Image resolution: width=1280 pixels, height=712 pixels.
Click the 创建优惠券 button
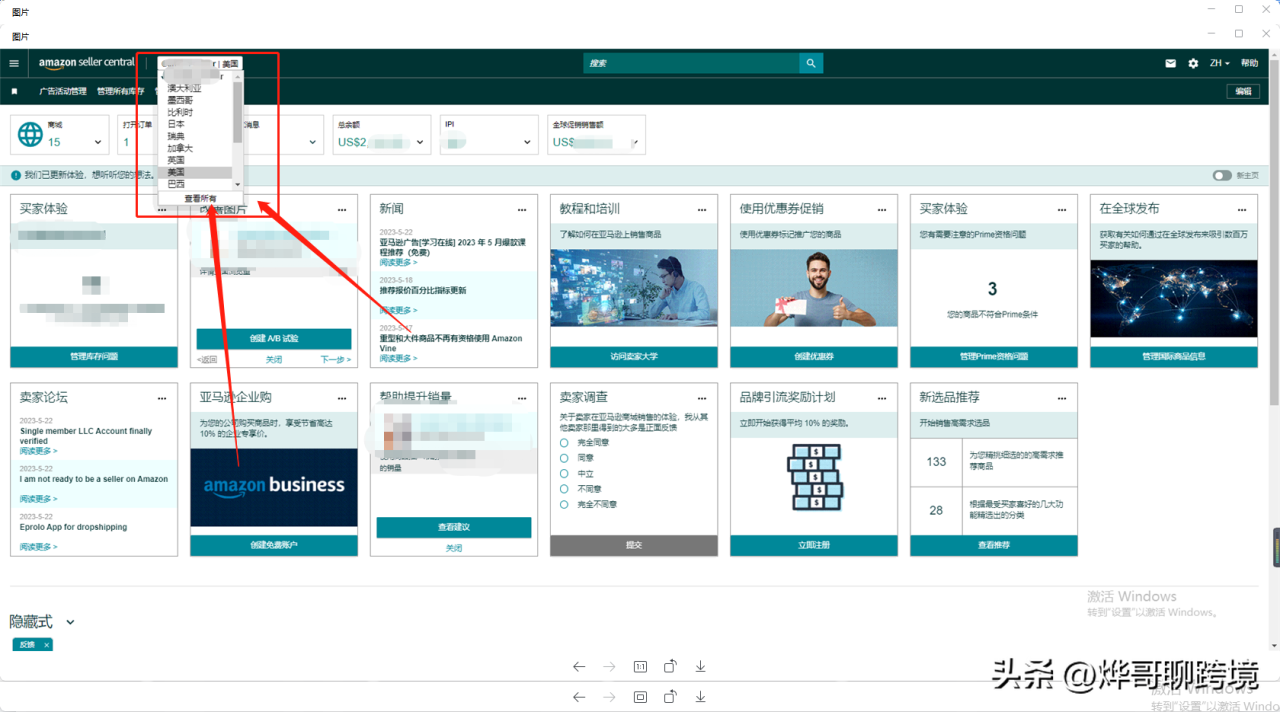(813, 357)
